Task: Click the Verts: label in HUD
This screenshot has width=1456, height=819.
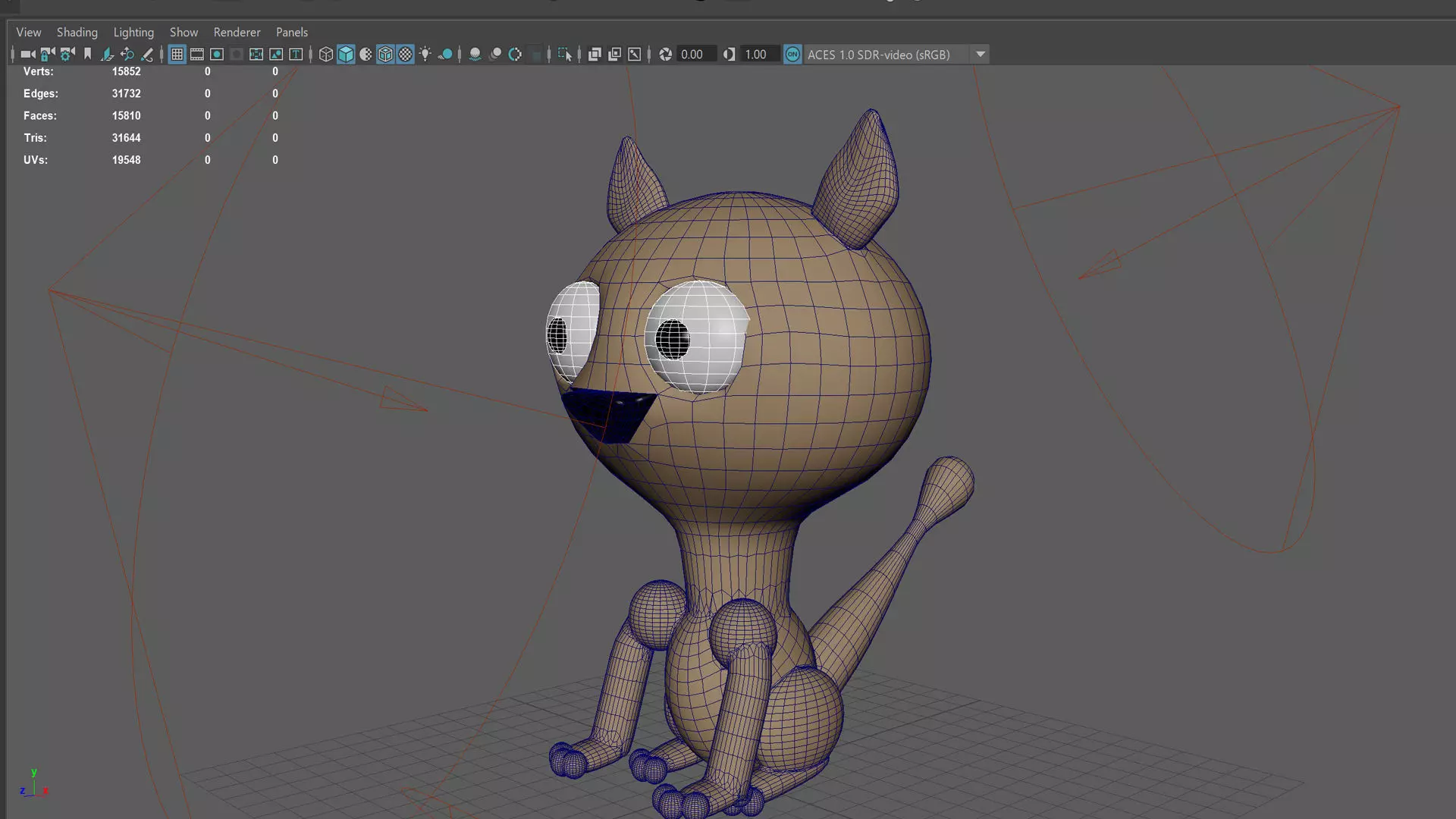Action: pos(38,71)
